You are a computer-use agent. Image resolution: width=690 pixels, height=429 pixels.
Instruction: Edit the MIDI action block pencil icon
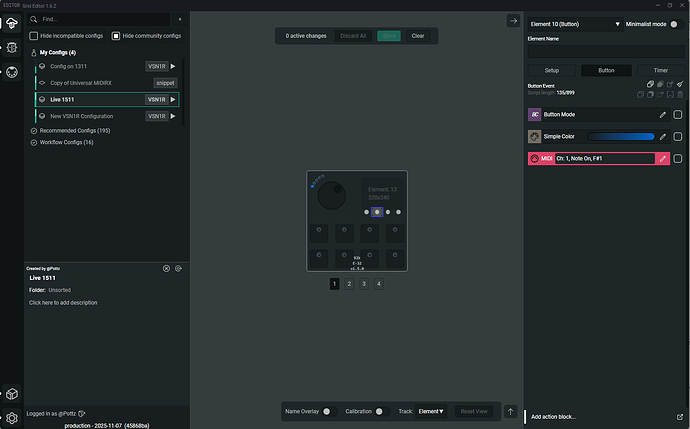tap(662, 158)
